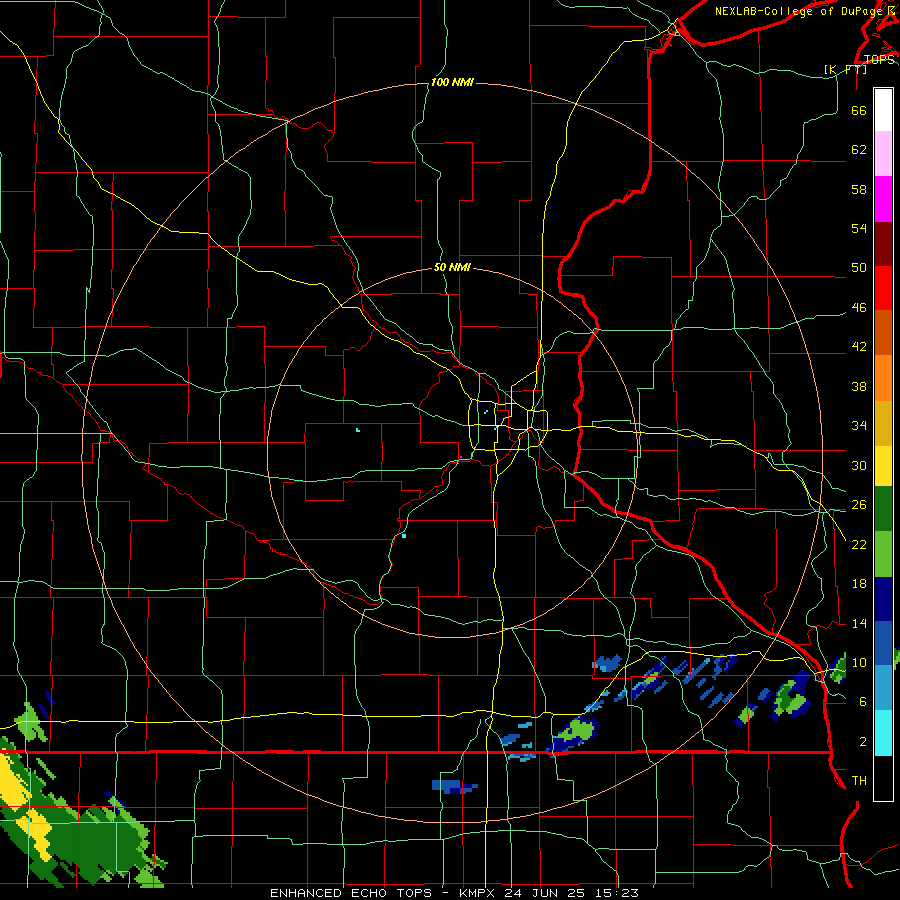Viewport: 900px width, 900px height.
Task: Click the ENHANCED ECHO TOPS product title
Action: (351, 893)
